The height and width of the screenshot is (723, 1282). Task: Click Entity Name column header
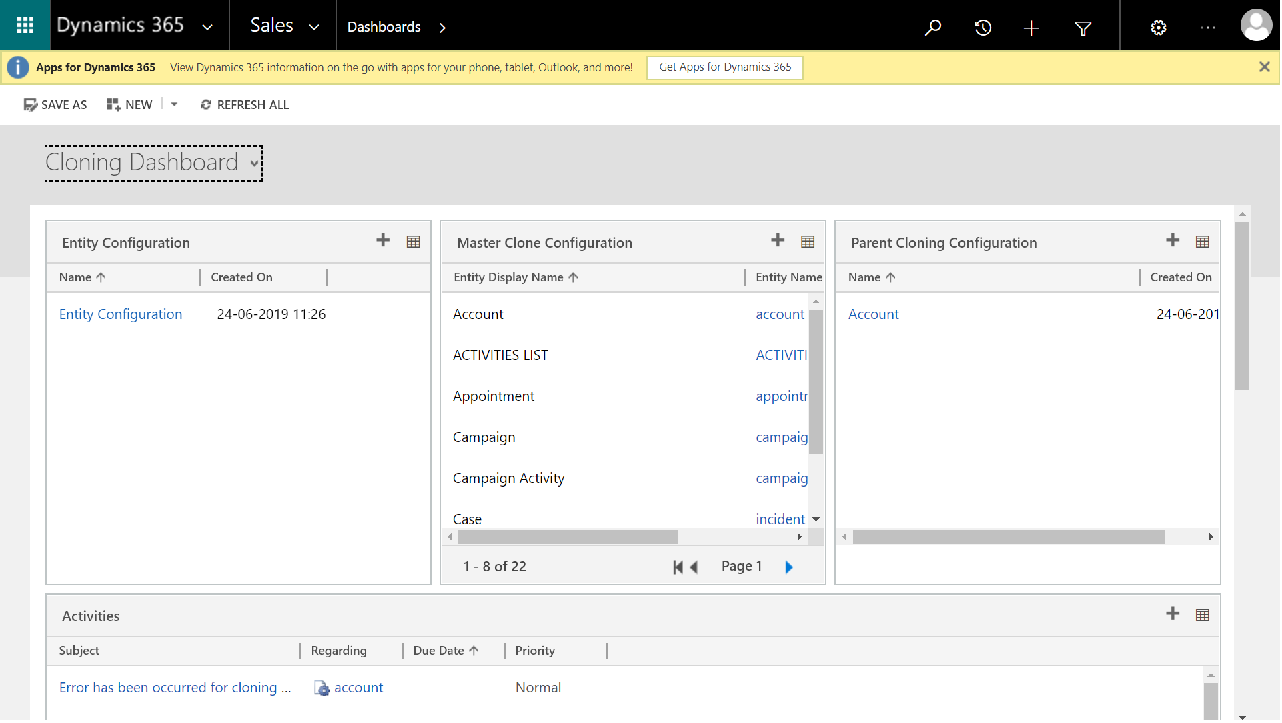coord(789,277)
